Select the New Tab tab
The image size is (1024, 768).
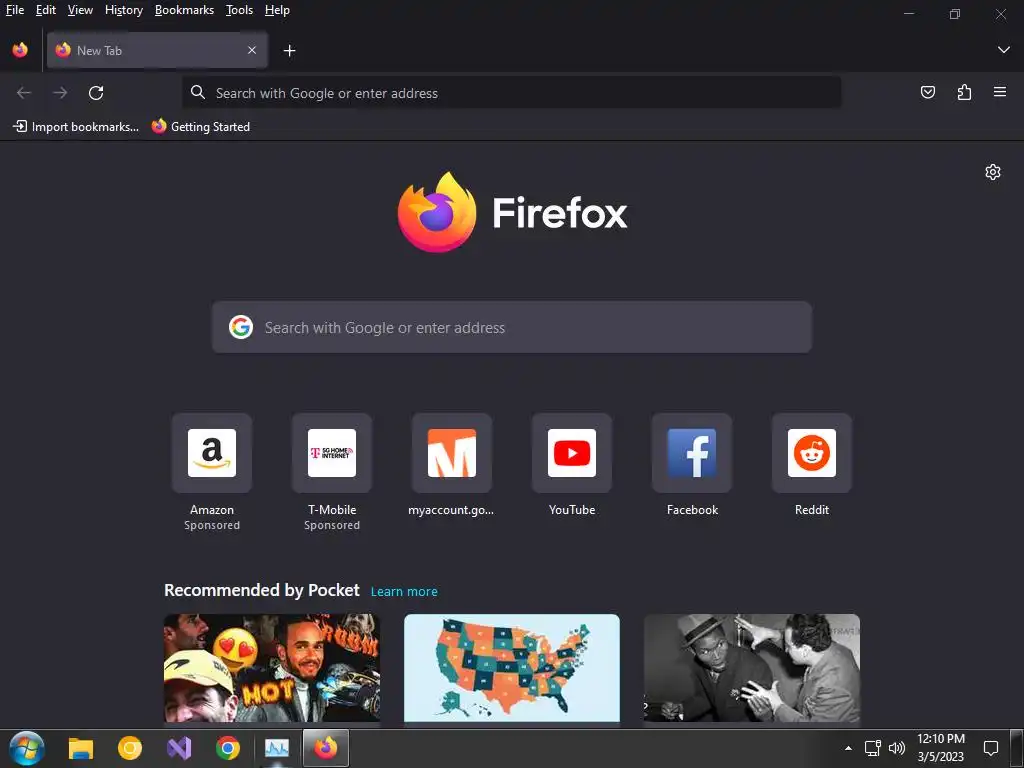157,50
